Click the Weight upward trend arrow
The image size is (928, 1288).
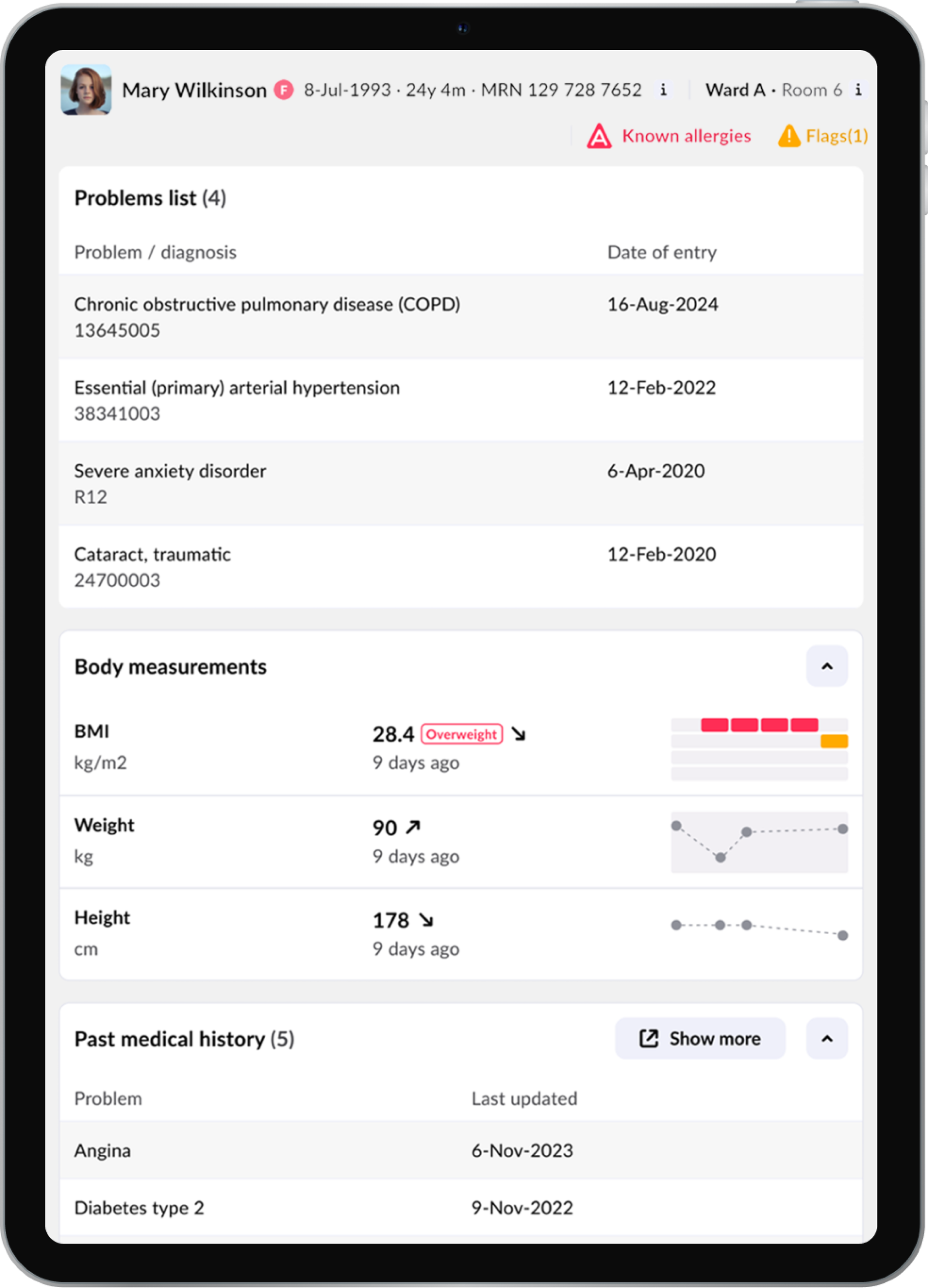click(412, 827)
